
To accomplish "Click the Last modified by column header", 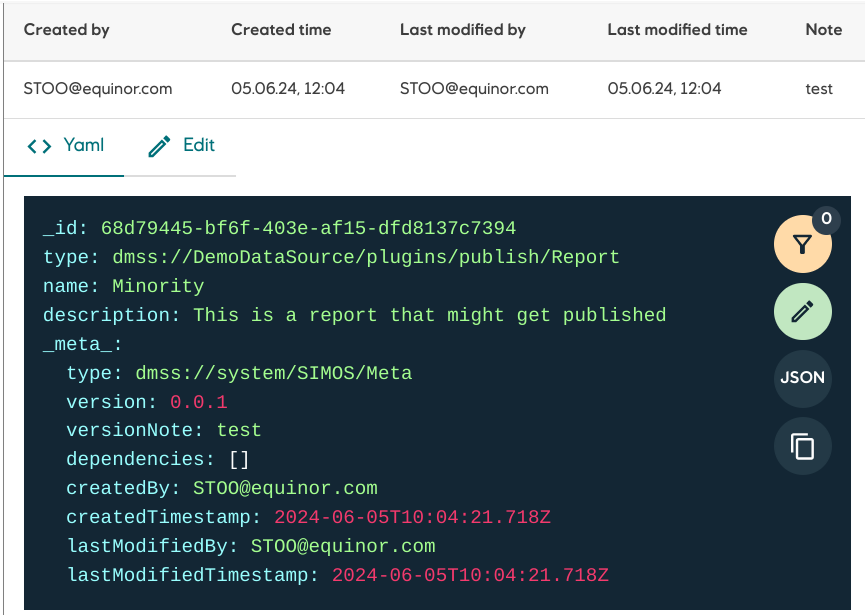I will [x=462, y=29].
